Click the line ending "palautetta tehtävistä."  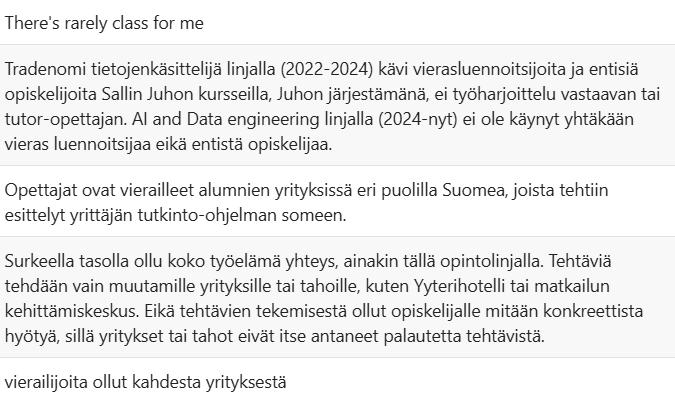coord(275,336)
